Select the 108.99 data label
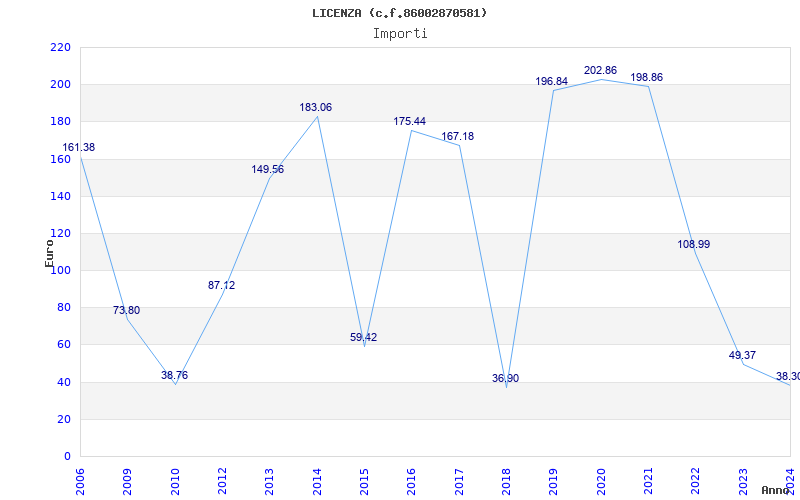This screenshot has width=800, height=500. tap(694, 244)
